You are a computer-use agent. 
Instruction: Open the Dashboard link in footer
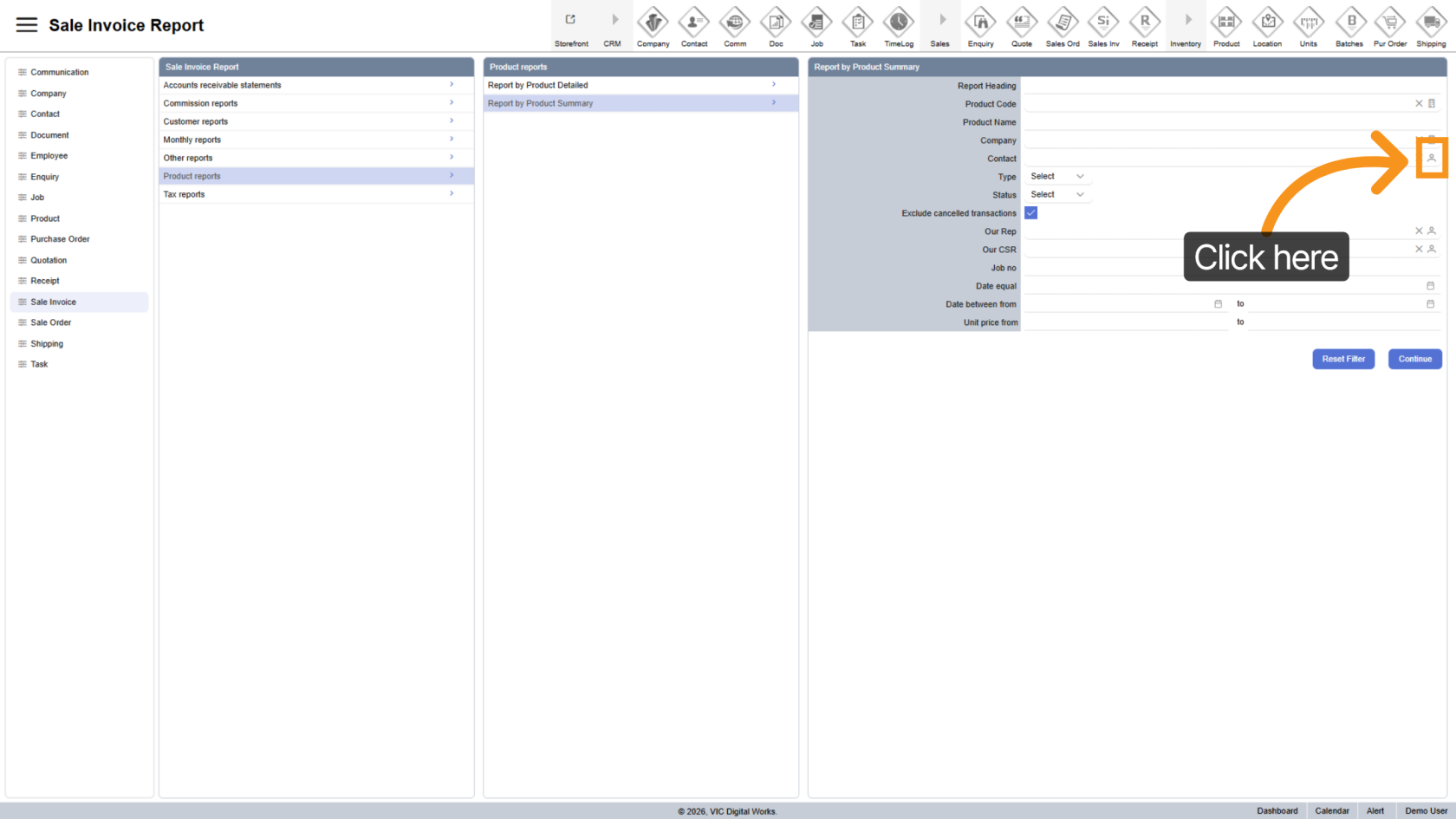1277,811
